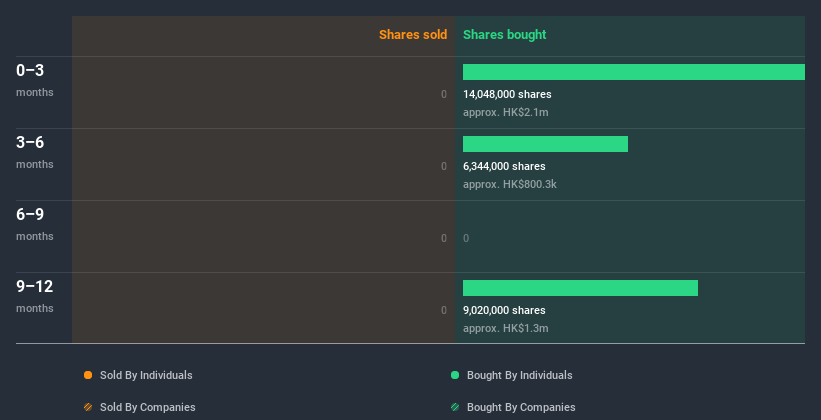Click the 9,020,000 shares value
This screenshot has width=821, height=420.
pos(504,310)
